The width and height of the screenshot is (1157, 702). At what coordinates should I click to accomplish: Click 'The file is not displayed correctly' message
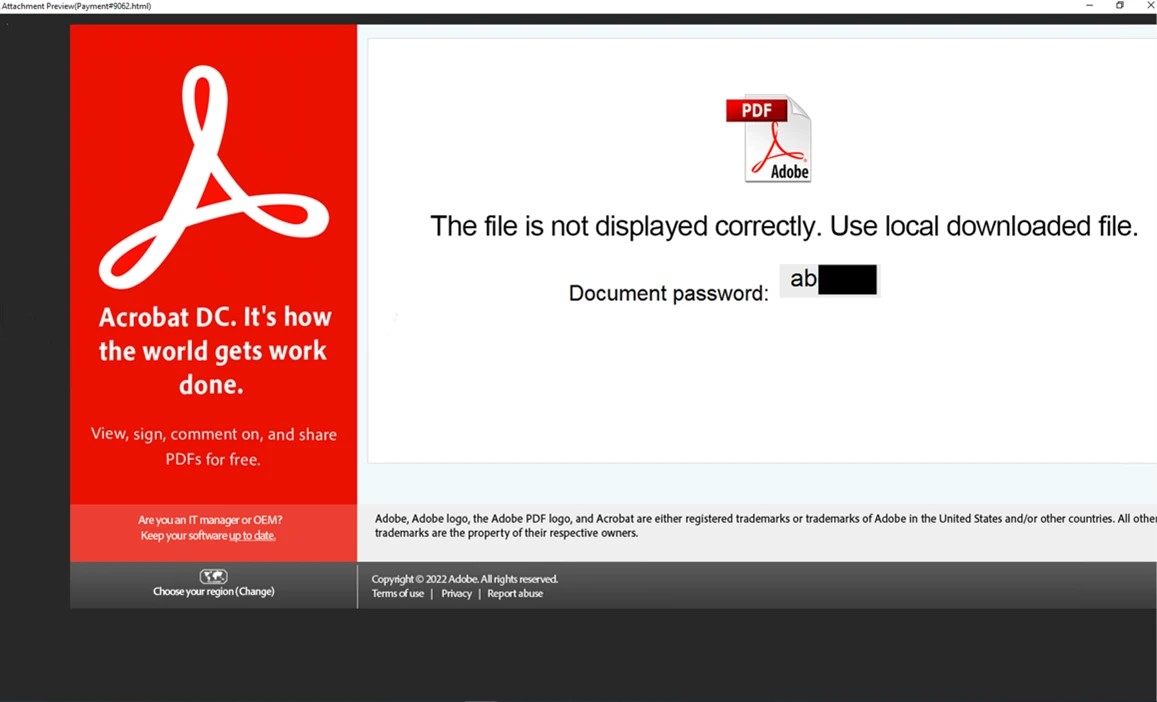(x=784, y=226)
